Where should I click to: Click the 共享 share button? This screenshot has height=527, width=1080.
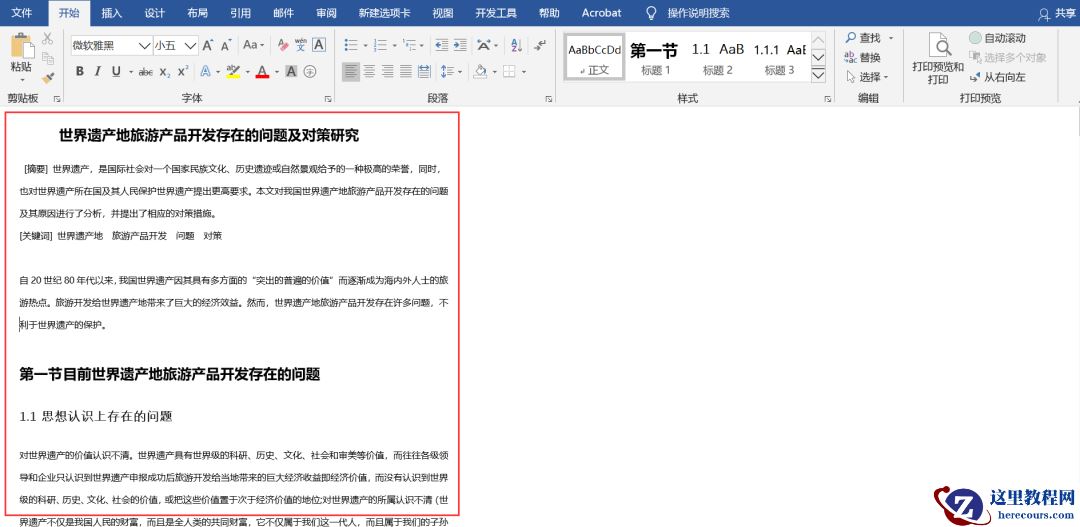pyautogui.click(x=1057, y=13)
